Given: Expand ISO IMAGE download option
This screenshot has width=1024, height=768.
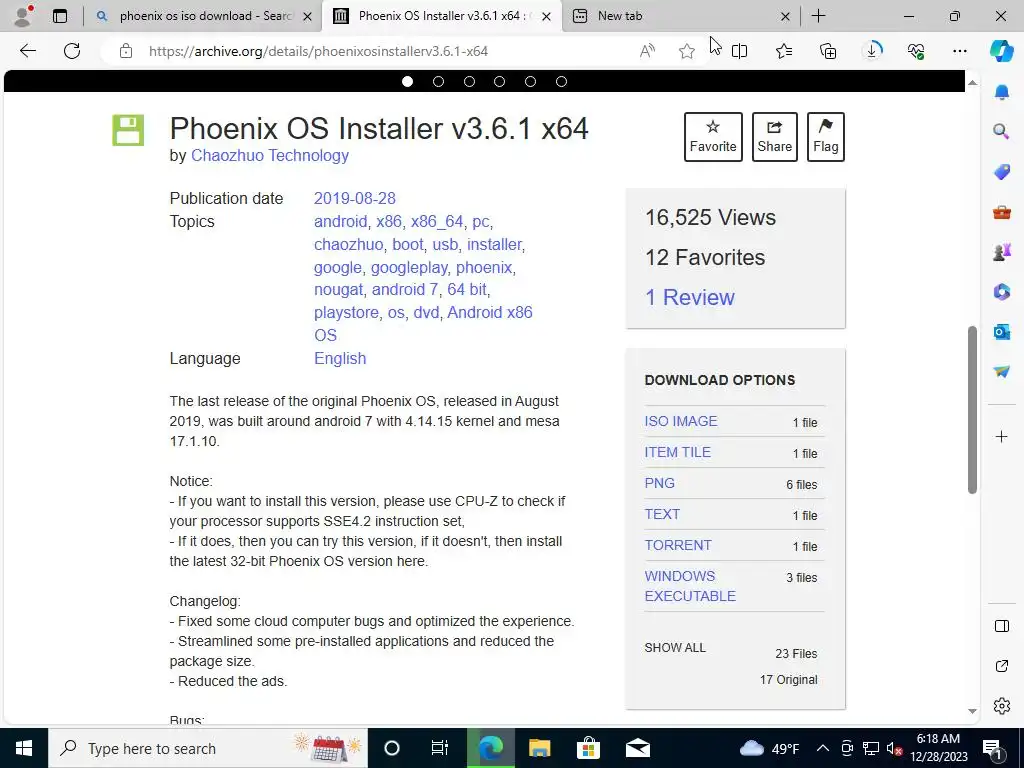Looking at the screenshot, I should click(680, 421).
